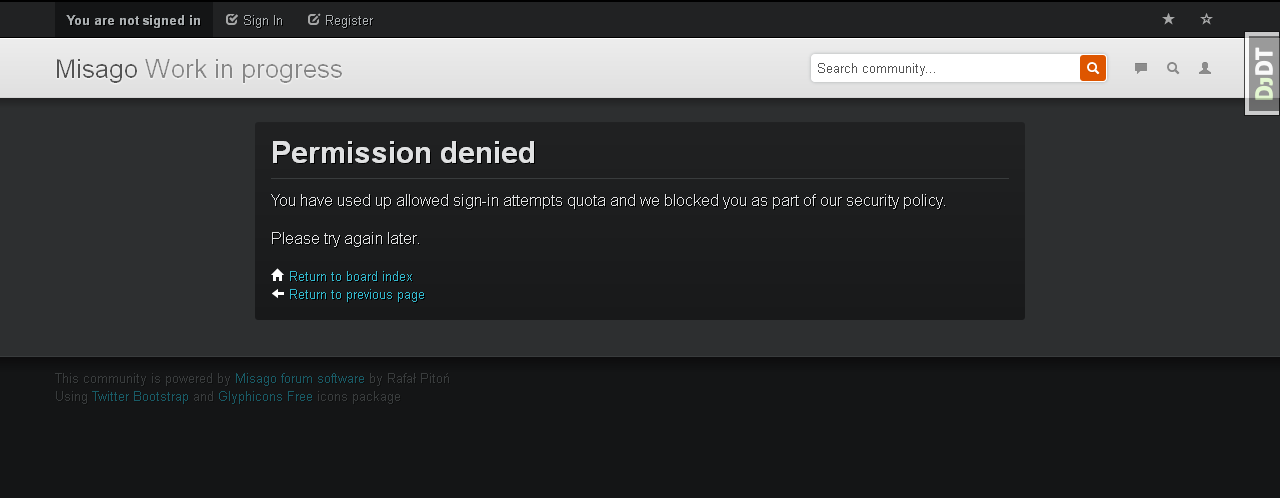Viewport: 1280px width, 498px height.
Task: Open the 'Misago forum software' footer link
Action: (299, 379)
